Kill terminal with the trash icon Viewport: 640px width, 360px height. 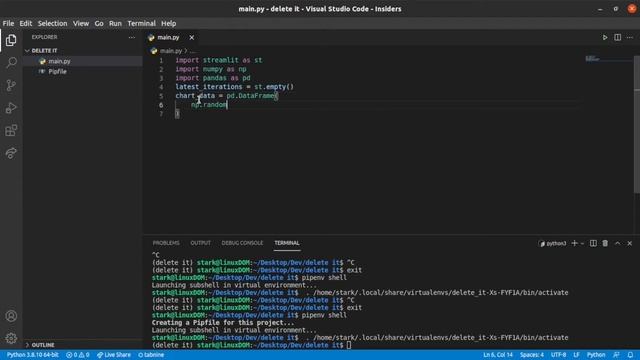(605, 243)
